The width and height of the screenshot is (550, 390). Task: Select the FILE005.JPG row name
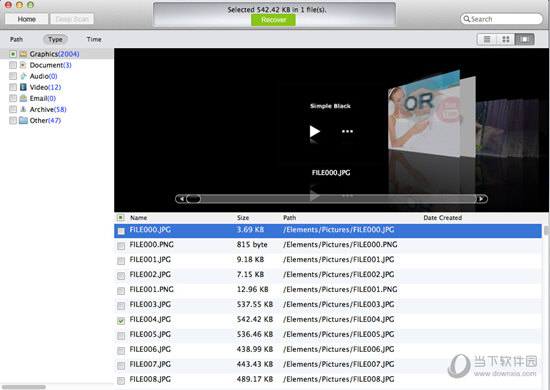(x=150, y=334)
